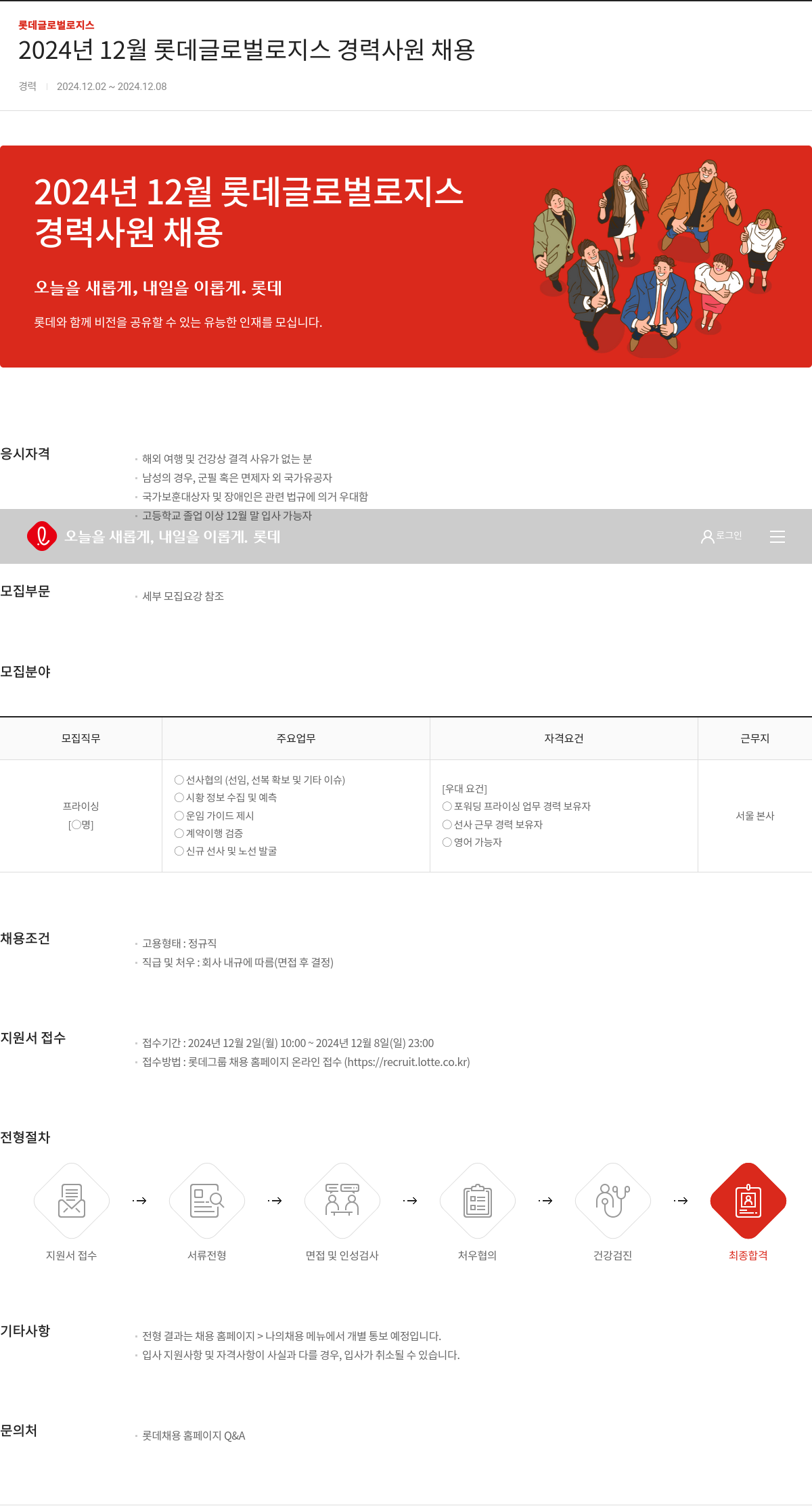The image size is (812, 1506).
Task: Click the job title heading 2024년 12월 롯데글로벌로지스 경력사원 채용
Action: 246,50
